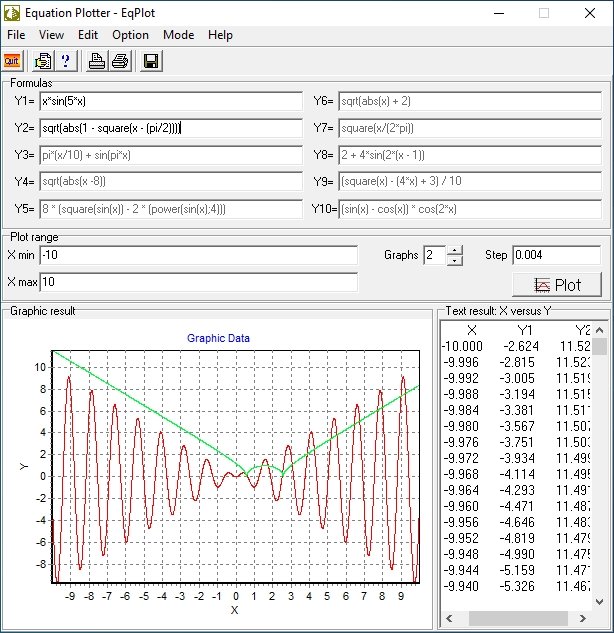The image size is (614, 633).
Task: Click the text result scroll left arrow
Action: tap(449, 618)
